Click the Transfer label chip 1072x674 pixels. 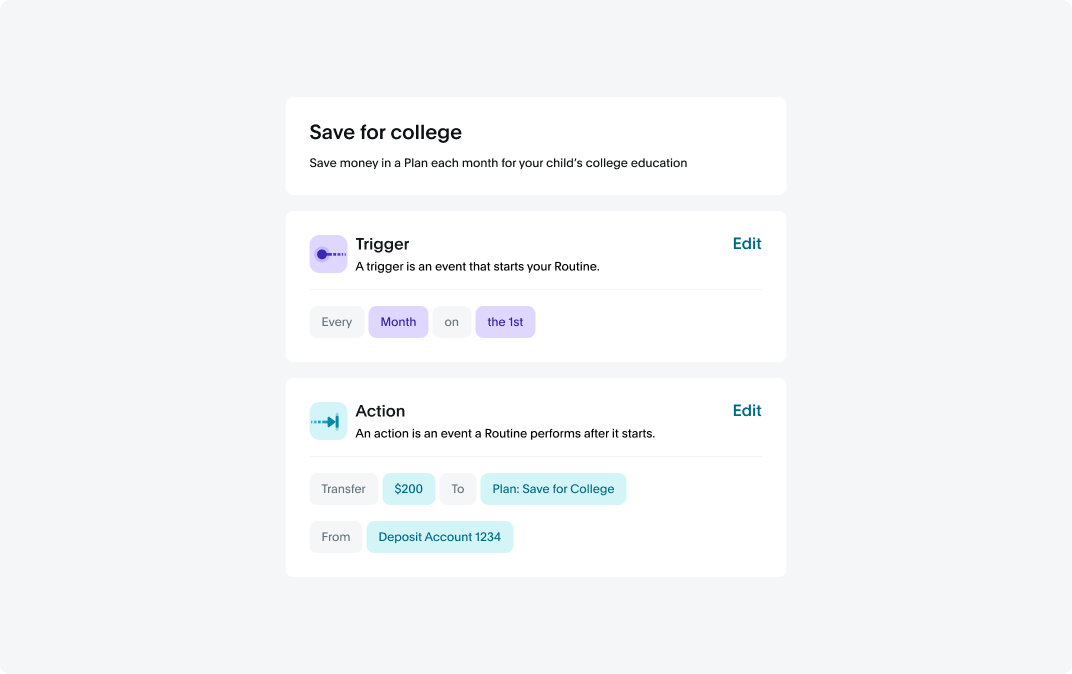[x=343, y=489]
